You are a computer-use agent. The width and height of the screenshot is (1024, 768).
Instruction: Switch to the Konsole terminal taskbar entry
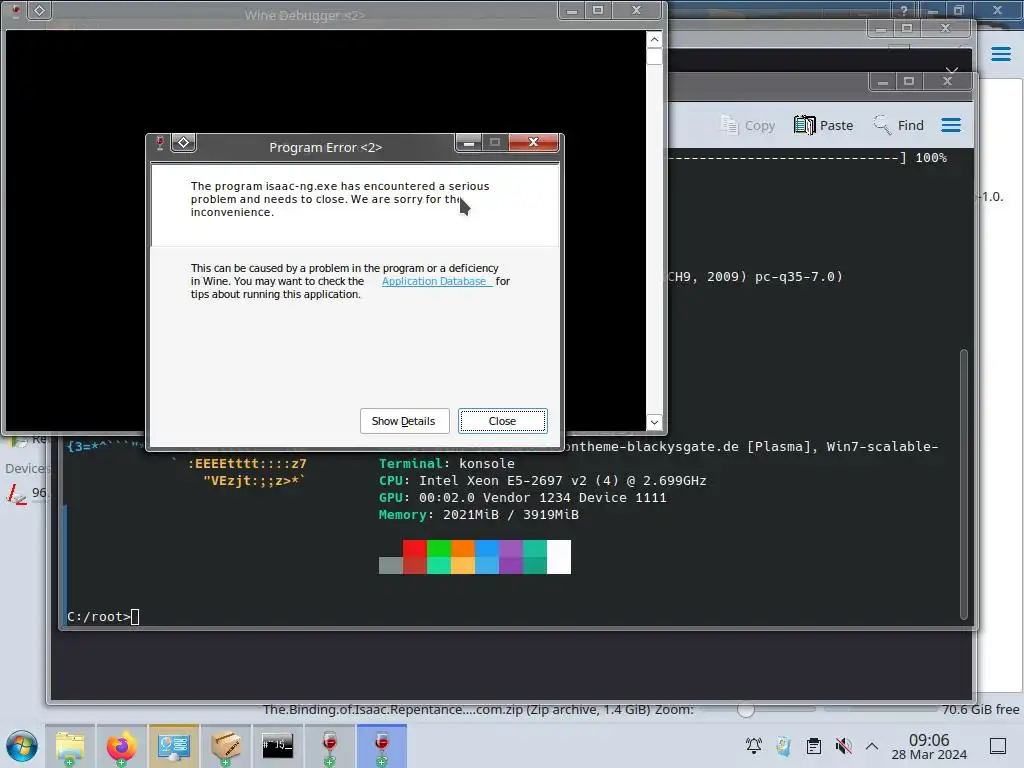tap(278, 746)
